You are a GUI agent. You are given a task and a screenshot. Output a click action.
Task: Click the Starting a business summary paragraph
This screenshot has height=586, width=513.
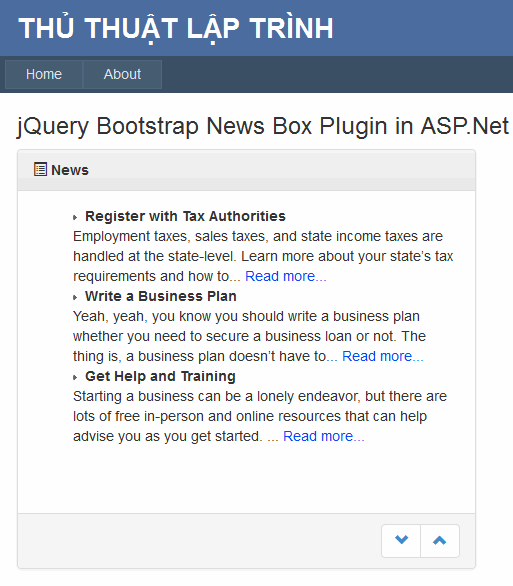(260, 416)
